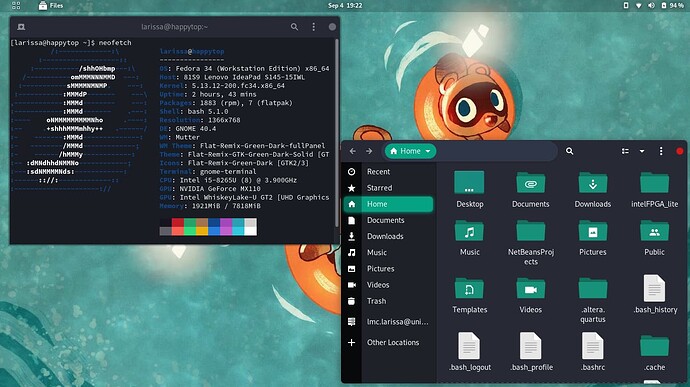
Task: Select Recent in the Files sidebar
Action: point(388,172)
